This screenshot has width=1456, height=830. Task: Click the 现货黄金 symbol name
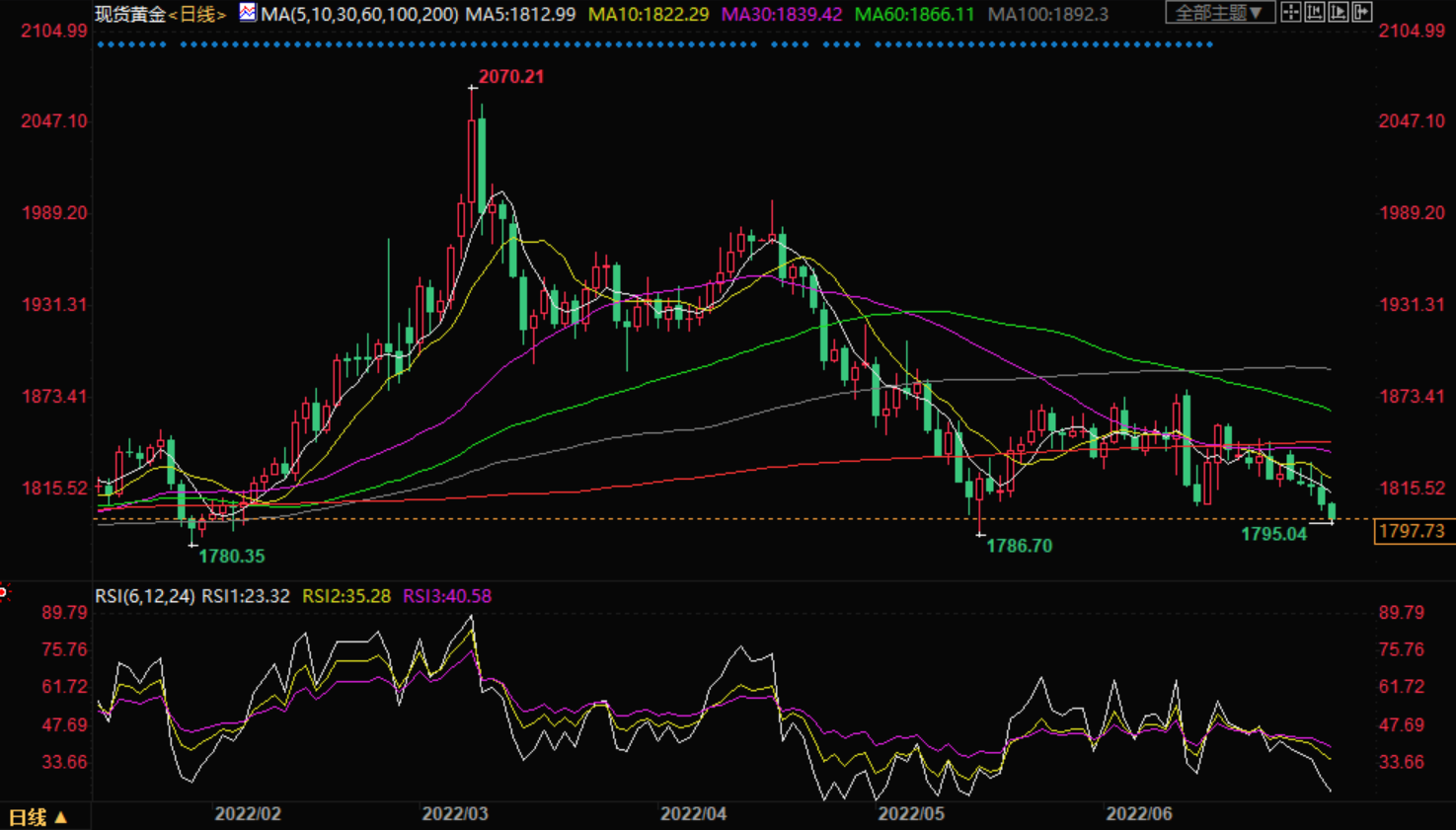130,15
